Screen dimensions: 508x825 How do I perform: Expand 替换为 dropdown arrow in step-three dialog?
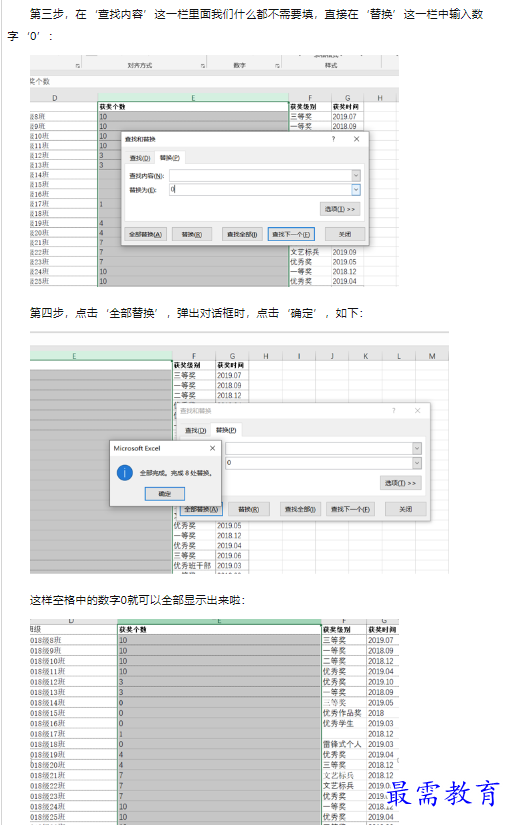356,189
